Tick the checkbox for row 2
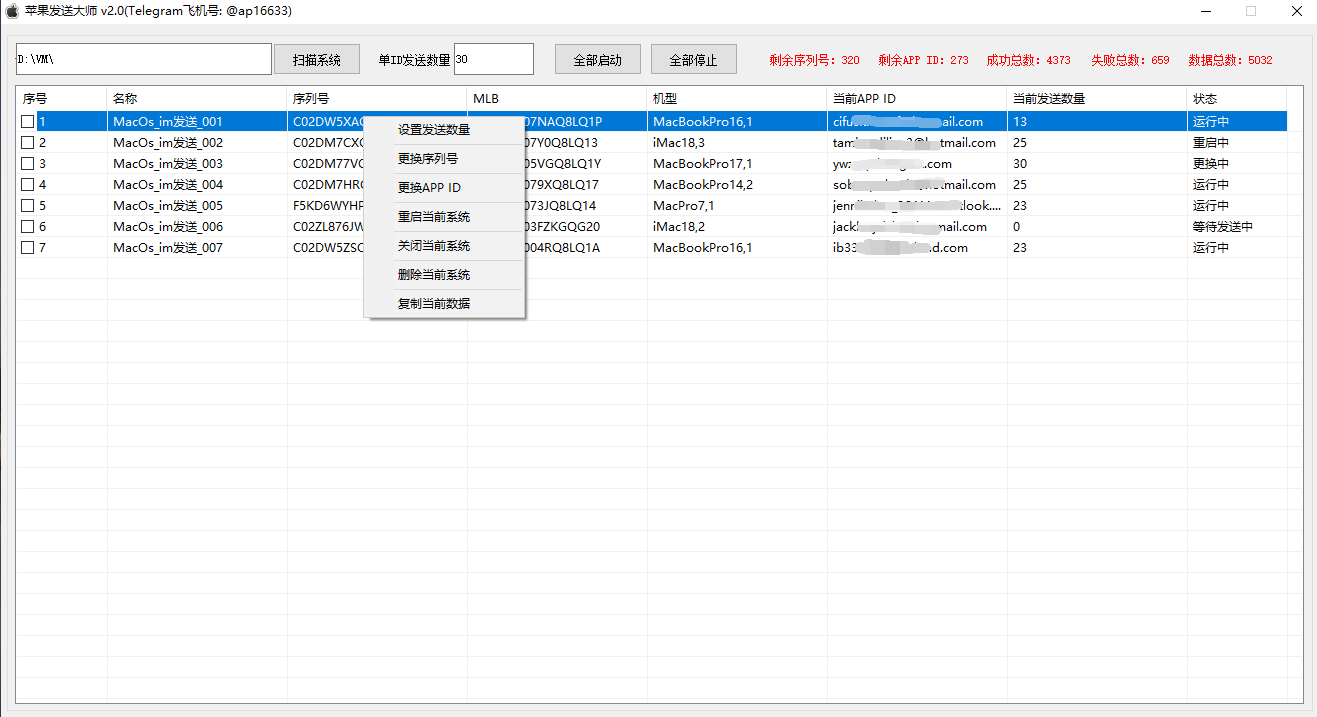The height and width of the screenshot is (717, 1317). click(x=28, y=143)
